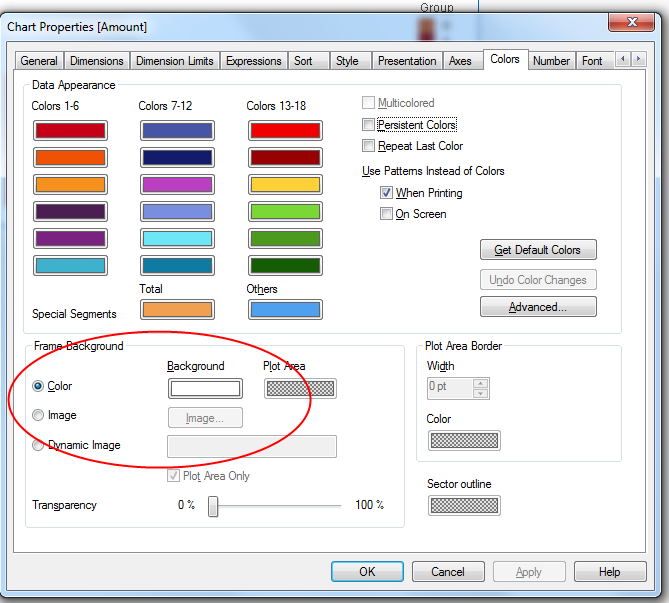Viewport: 669px width, 603px height.
Task: Edit the medium green swatch in Colors 13-18
Action: click(285, 239)
